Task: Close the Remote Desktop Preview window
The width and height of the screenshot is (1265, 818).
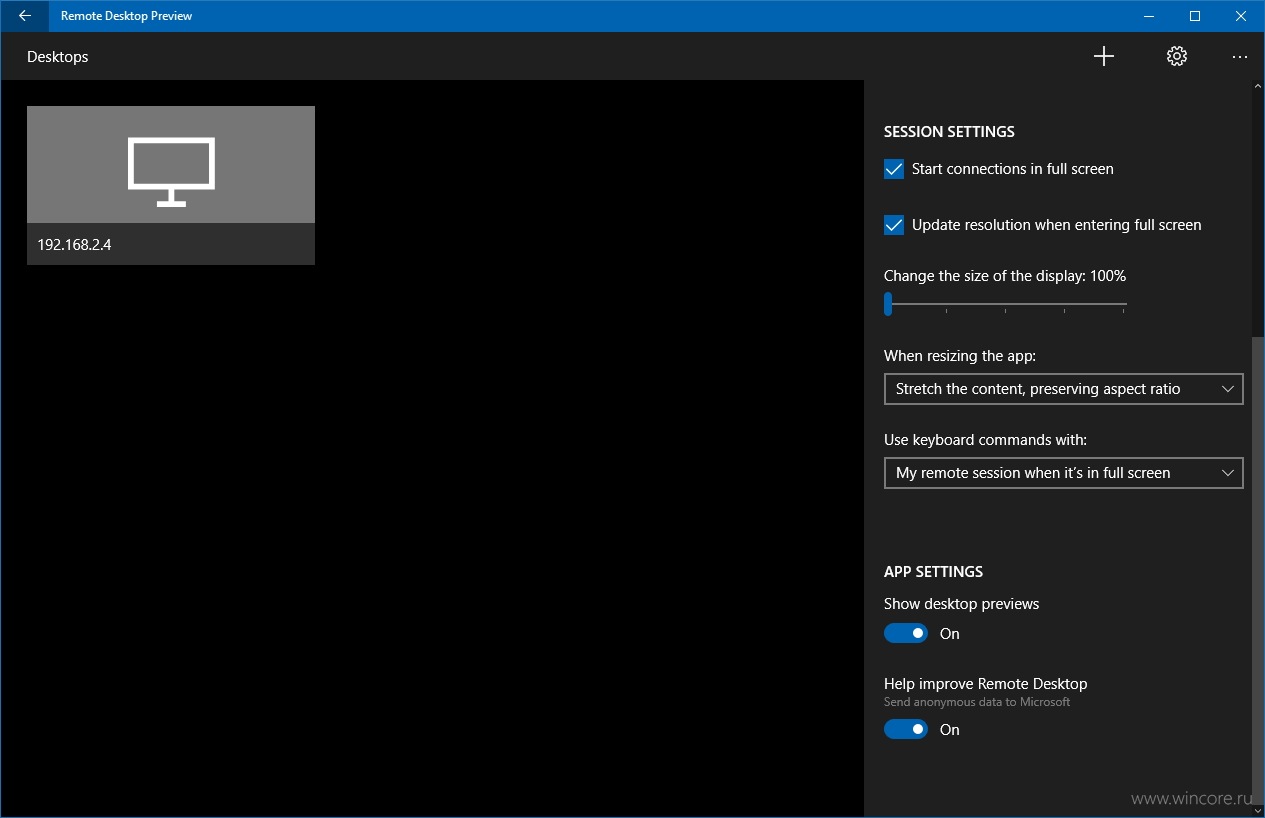Action: coord(1241,16)
